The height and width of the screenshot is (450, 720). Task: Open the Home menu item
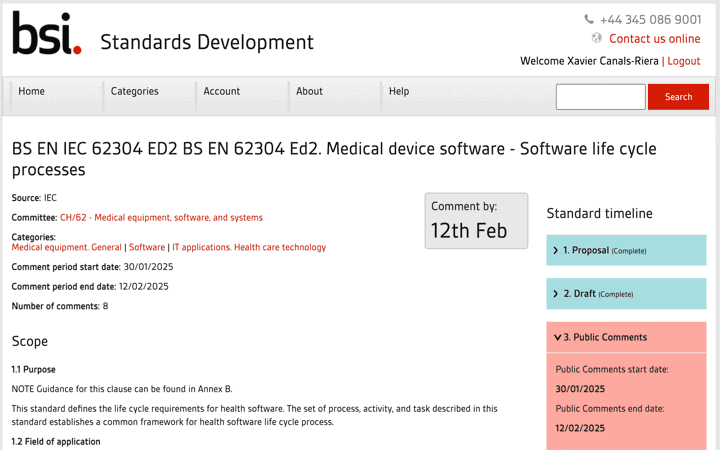pyautogui.click(x=31, y=91)
